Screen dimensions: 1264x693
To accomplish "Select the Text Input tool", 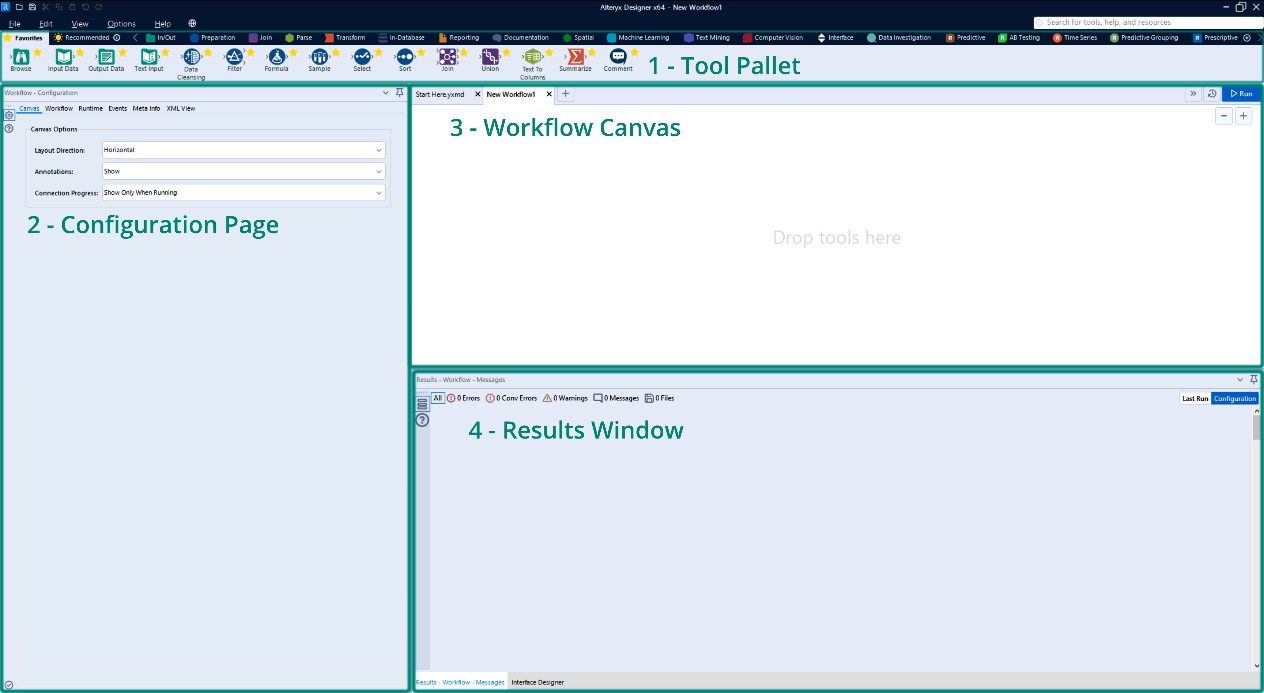I will point(148,57).
